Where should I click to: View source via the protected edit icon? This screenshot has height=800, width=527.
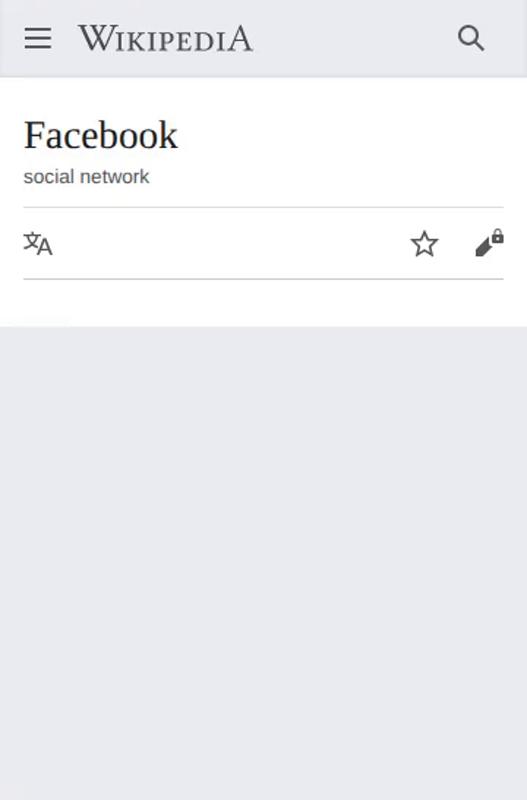[x=489, y=243]
